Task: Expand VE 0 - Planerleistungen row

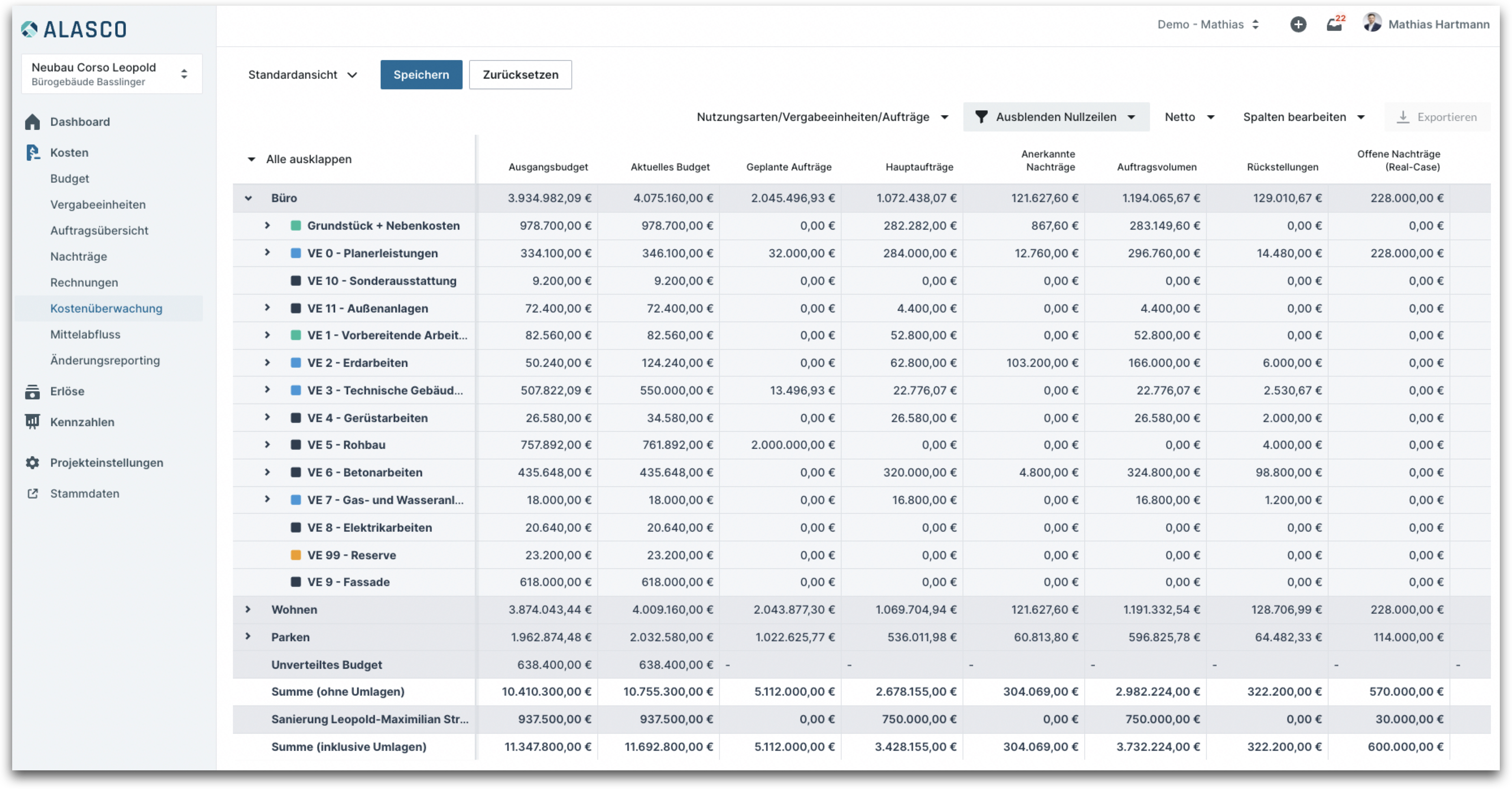Action: pos(267,252)
